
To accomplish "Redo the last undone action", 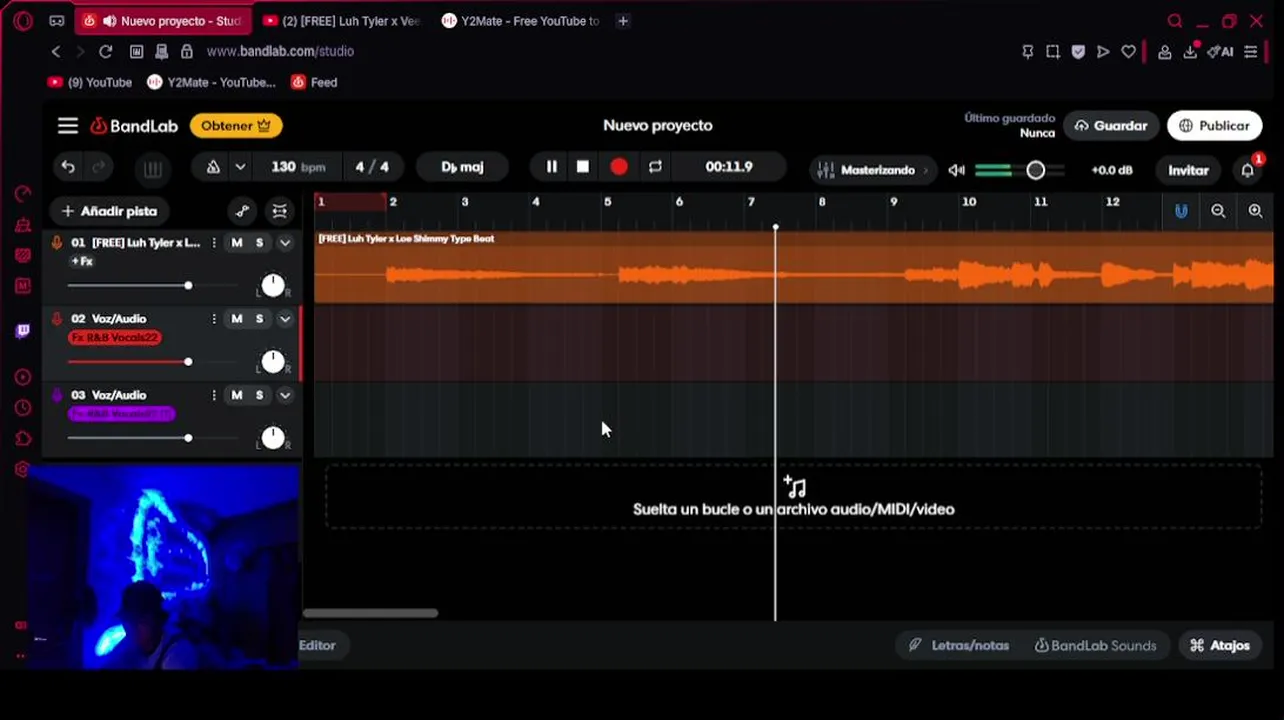I will pyautogui.click(x=99, y=168).
